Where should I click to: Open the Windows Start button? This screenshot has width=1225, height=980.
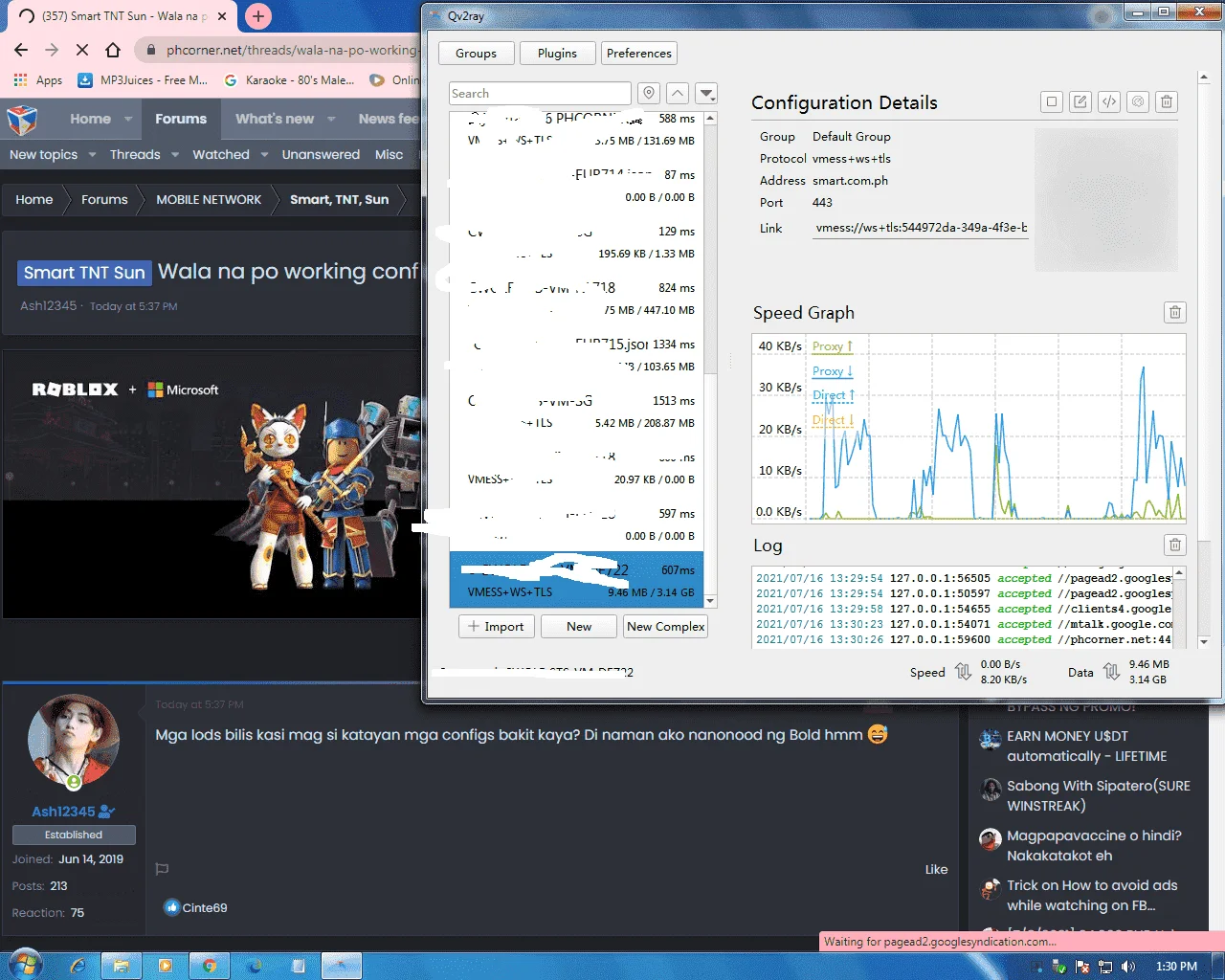[26, 965]
